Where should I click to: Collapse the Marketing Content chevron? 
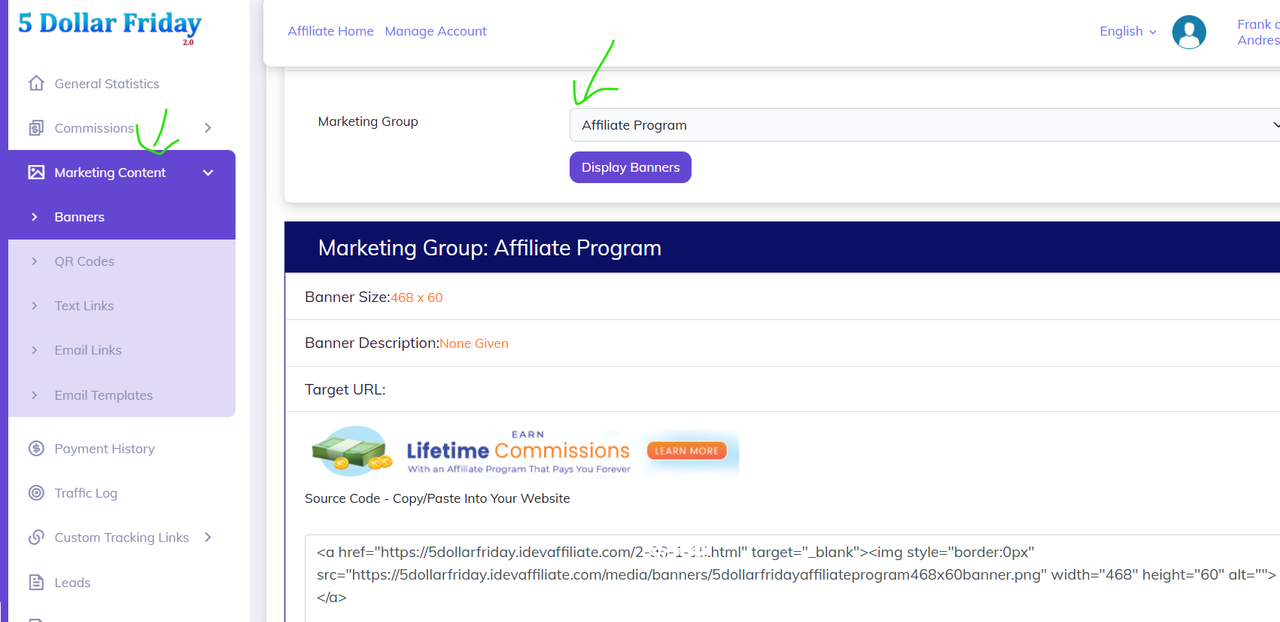[x=208, y=172]
